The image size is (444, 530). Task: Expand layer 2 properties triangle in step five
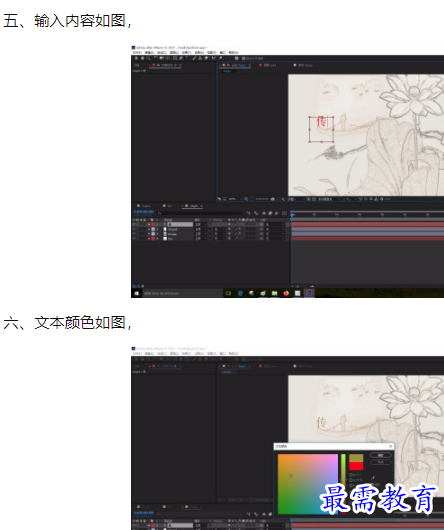pos(149,229)
